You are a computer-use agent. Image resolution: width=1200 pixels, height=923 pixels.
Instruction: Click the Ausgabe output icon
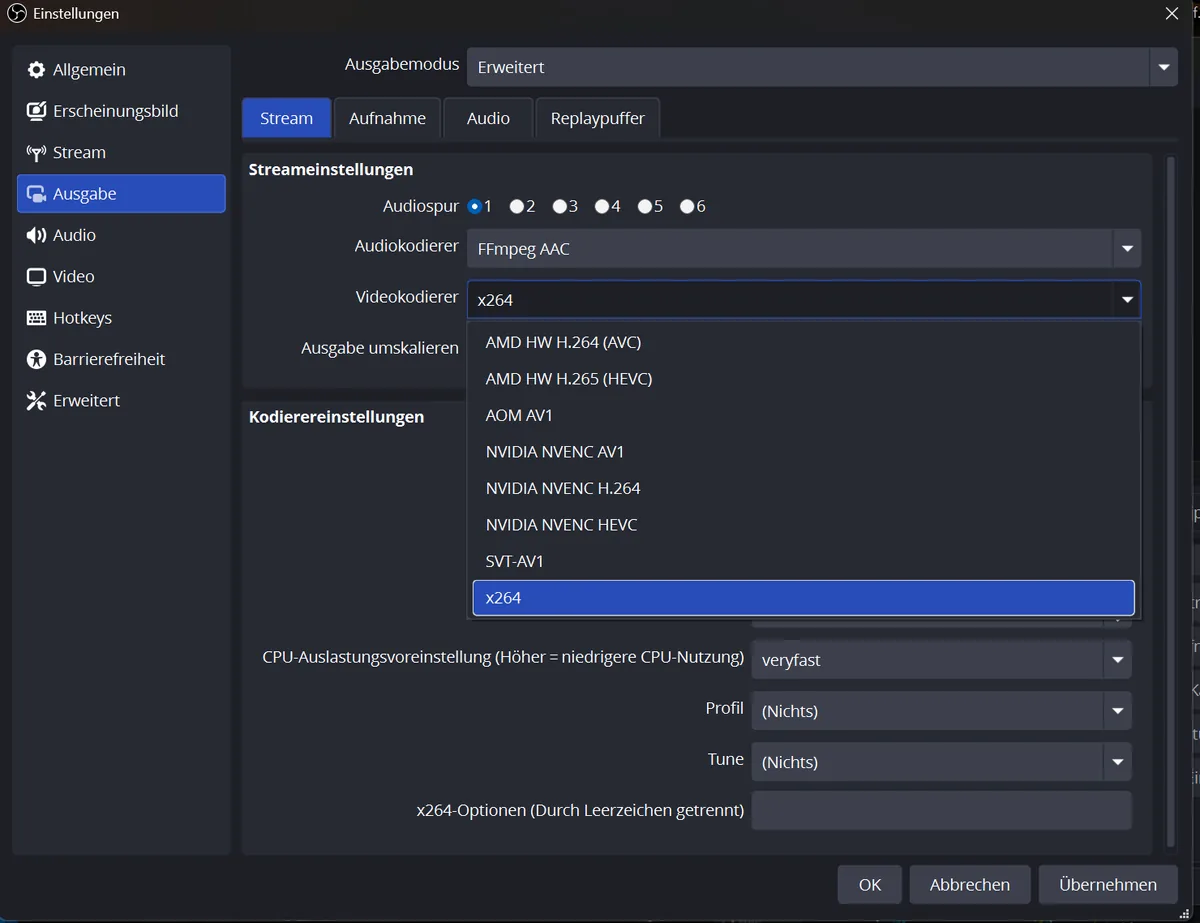[x=36, y=194]
